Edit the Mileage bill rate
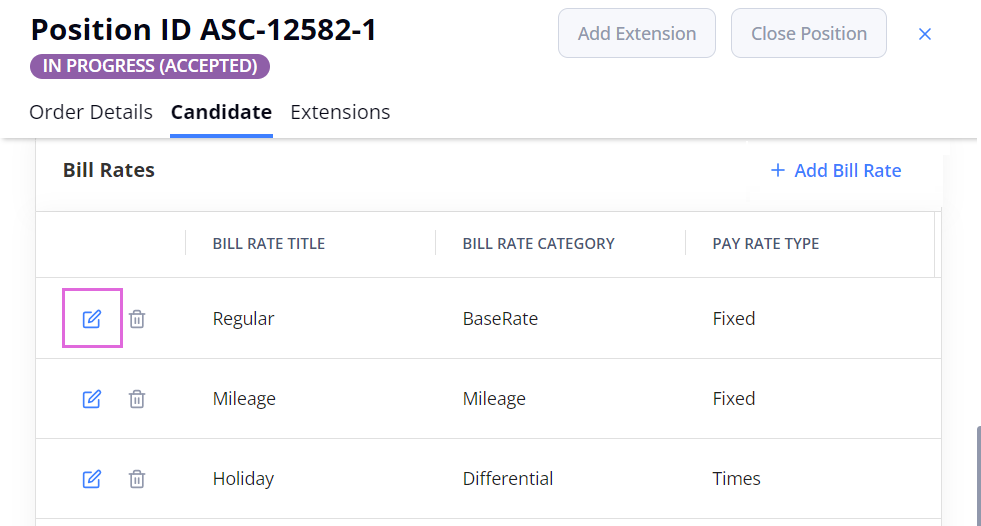The image size is (981, 526). click(x=92, y=399)
